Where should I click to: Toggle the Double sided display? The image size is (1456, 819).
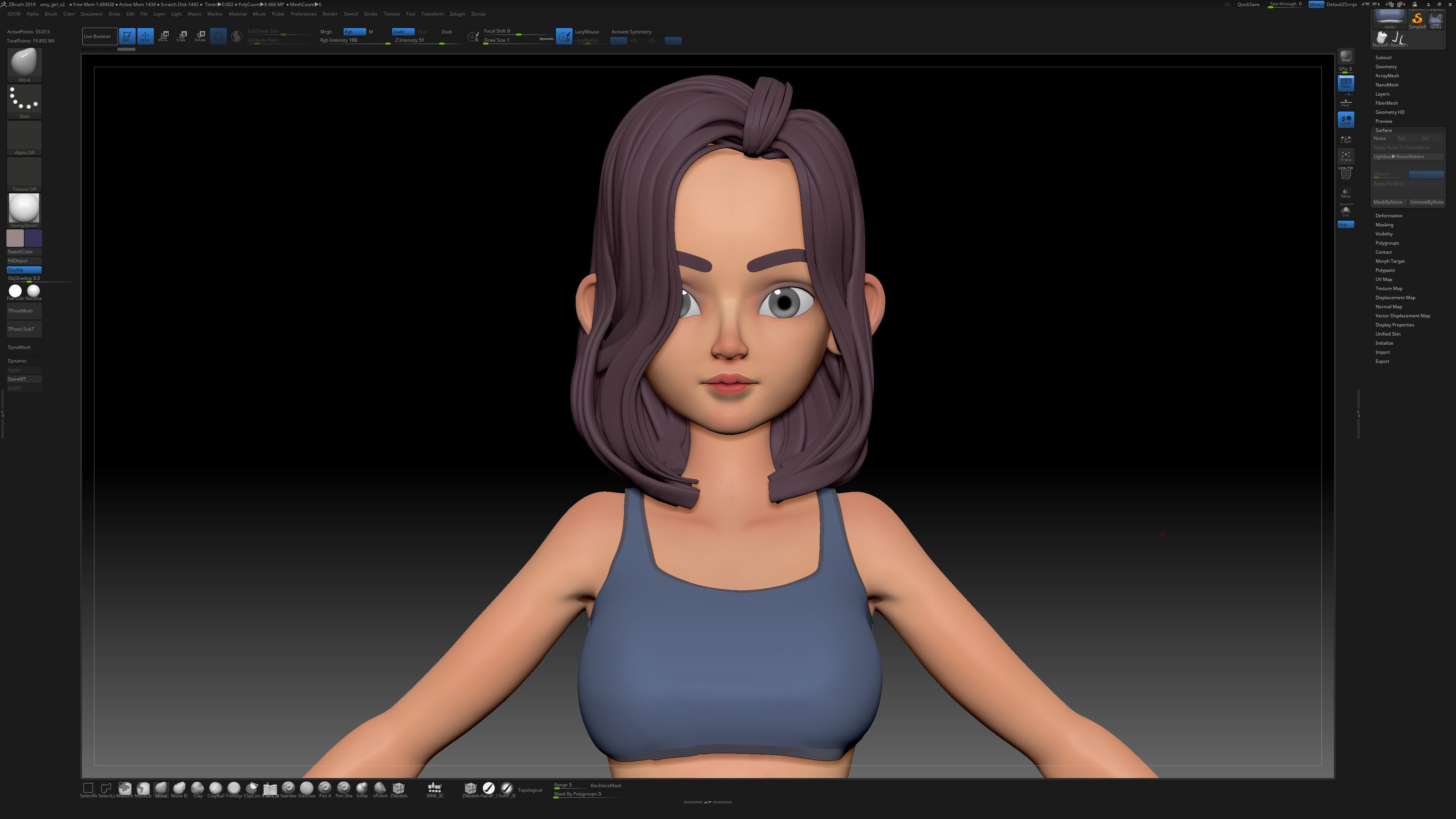tap(24, 270)
